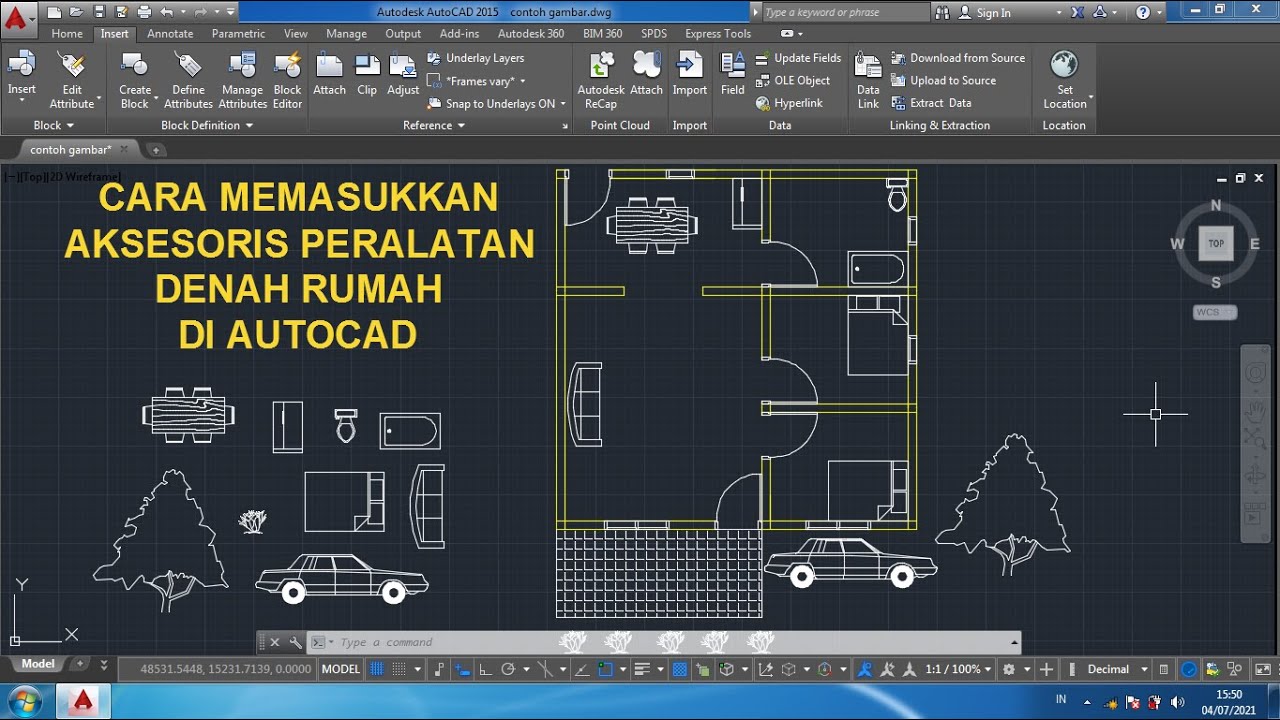The height and width of the screenshot is (720, 1280).
Task: Expand the Block panel dropdown
Action: pyautogui.click(x=54, y=125)
